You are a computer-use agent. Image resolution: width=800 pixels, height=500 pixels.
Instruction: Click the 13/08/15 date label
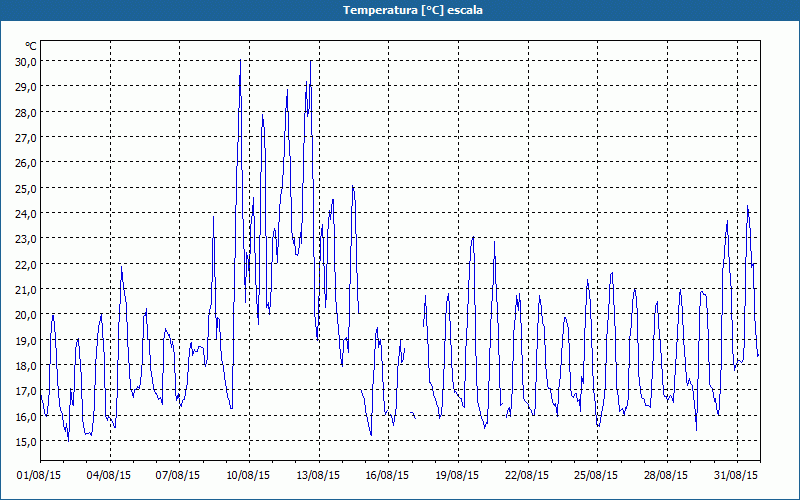(x=318, y=475)
